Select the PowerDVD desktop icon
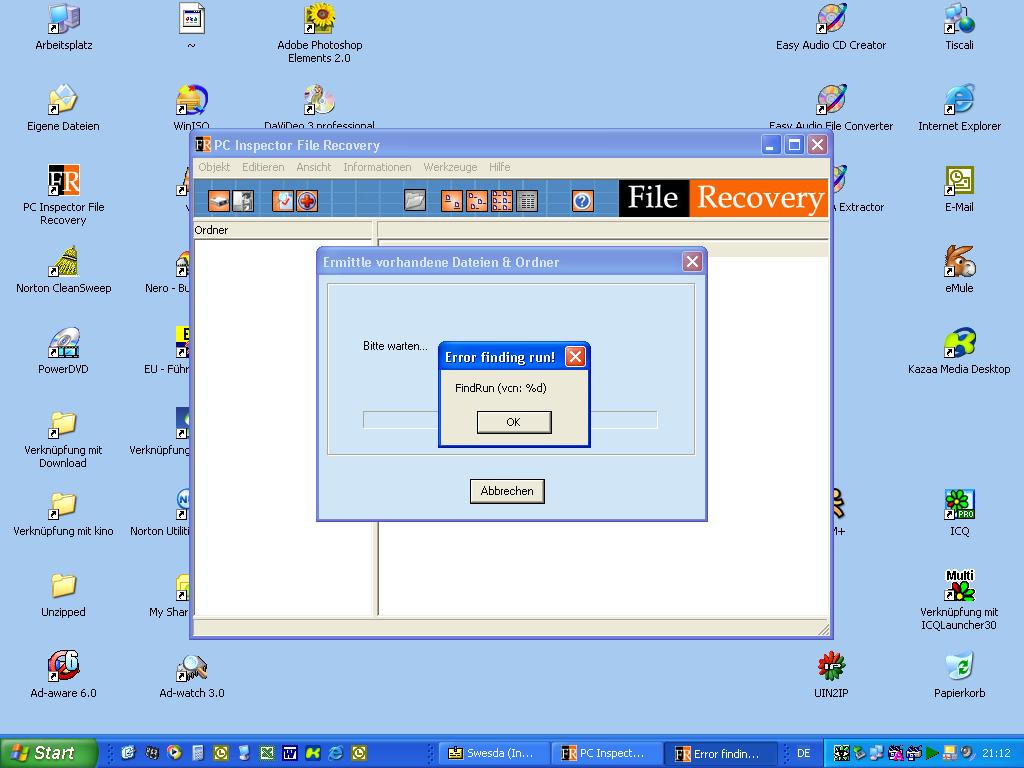Image resolution: width=1024 pixels, height=768 pixels. click(x=63, y=352)
